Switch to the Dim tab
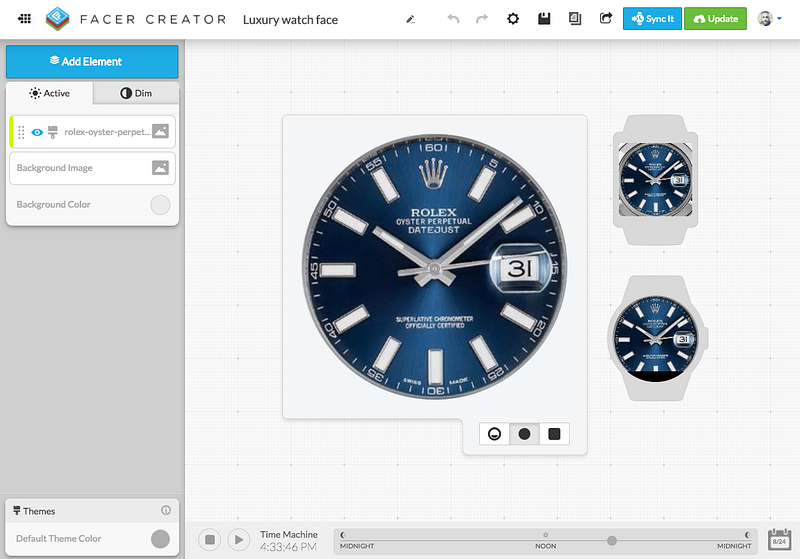 136,93
